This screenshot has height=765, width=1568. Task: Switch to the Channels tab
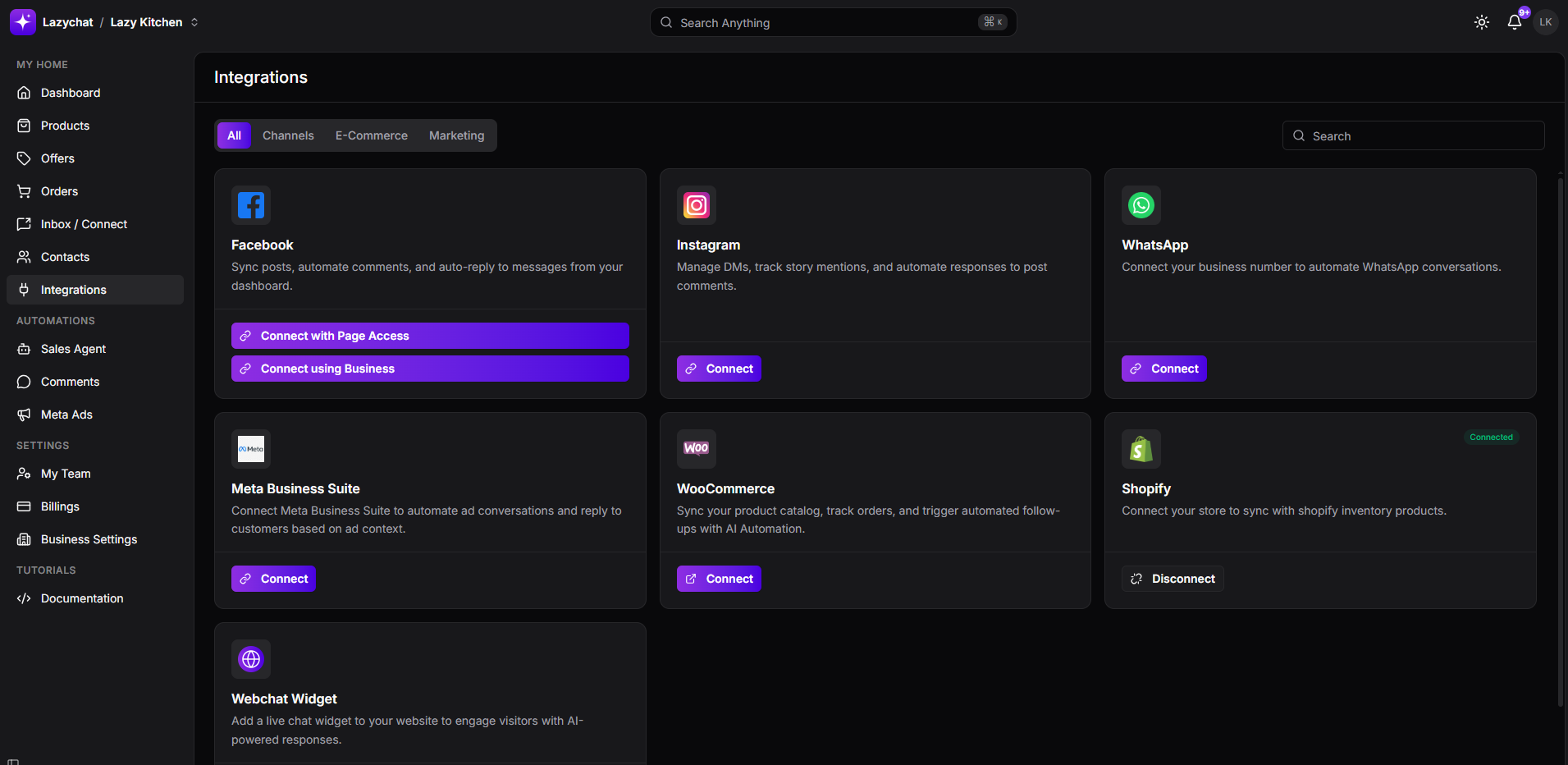(288, 135)
